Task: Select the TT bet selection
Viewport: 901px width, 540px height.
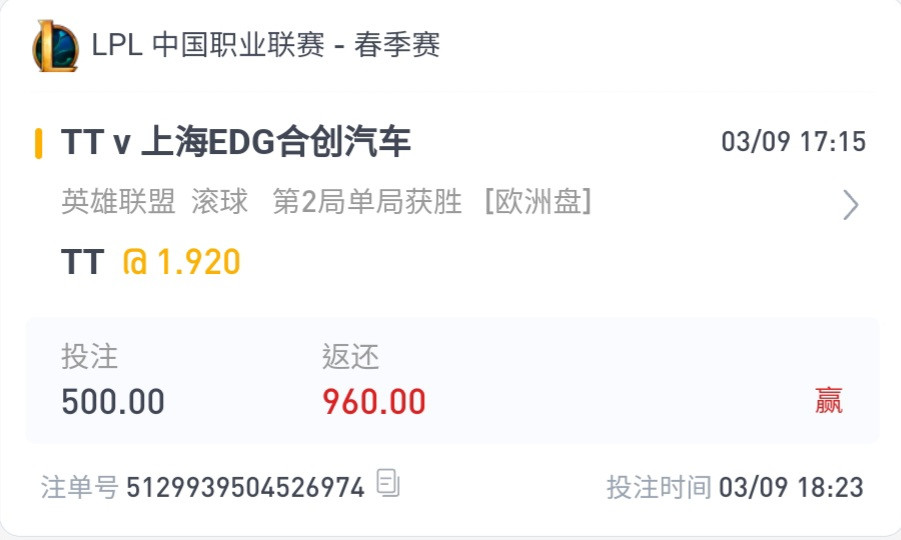Action: (x=83, y=262)
